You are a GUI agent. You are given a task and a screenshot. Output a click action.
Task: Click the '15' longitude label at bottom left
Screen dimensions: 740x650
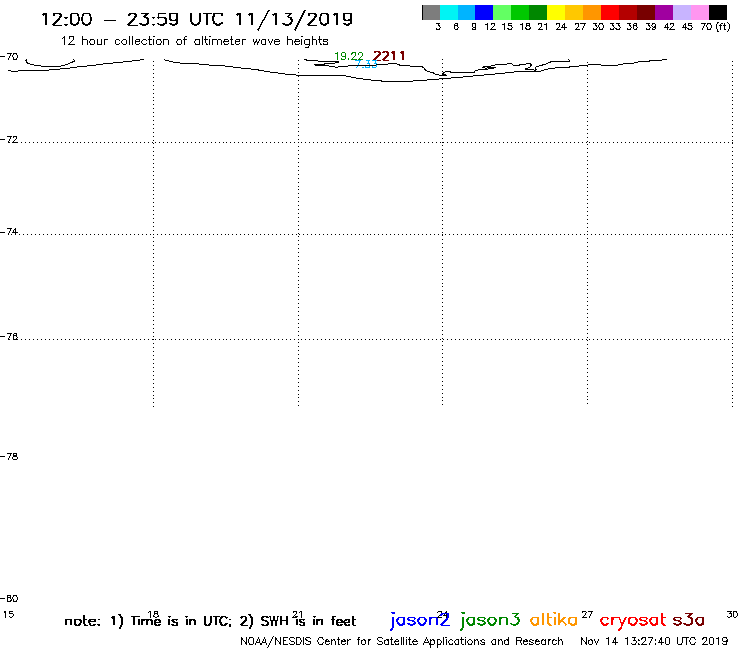click(8, 615)
